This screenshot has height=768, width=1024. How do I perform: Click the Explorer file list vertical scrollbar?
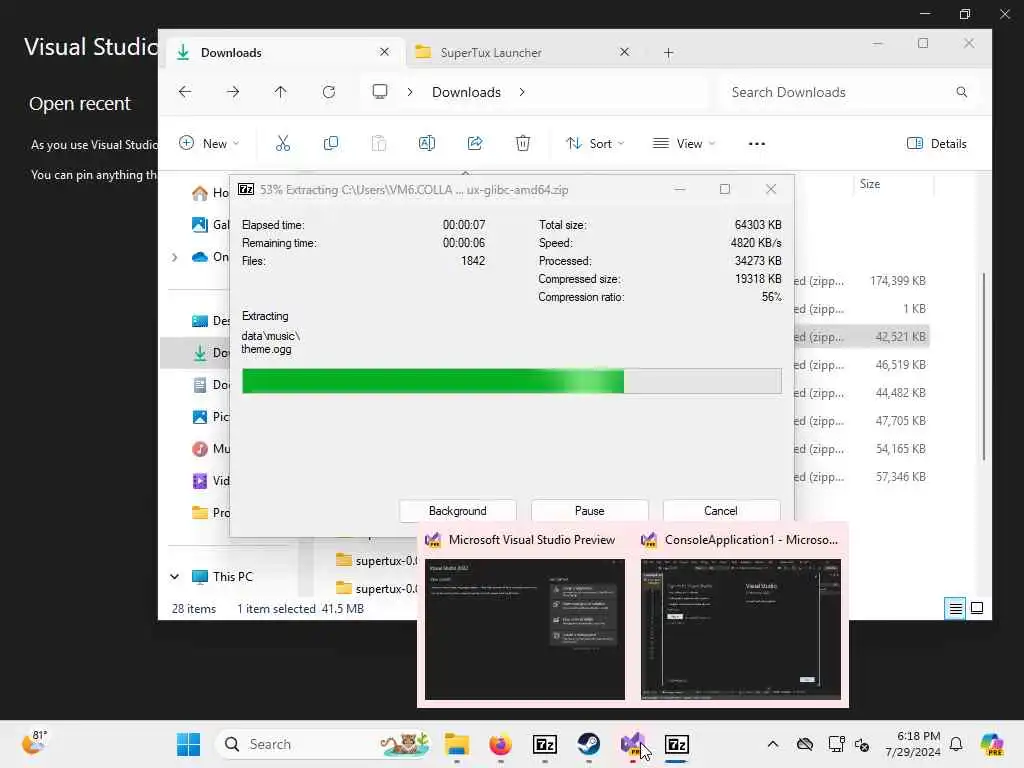click(x=984, y=367)
